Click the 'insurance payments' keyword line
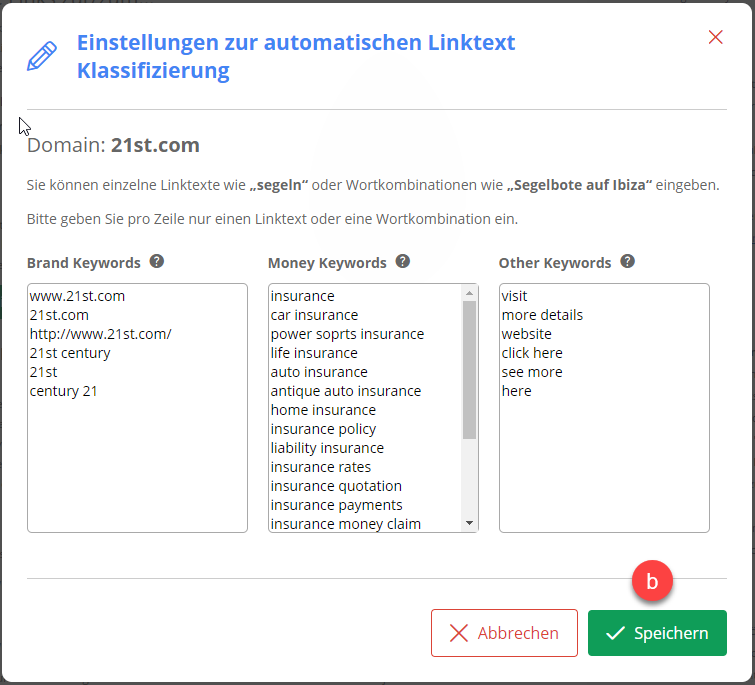 point(336,504)
